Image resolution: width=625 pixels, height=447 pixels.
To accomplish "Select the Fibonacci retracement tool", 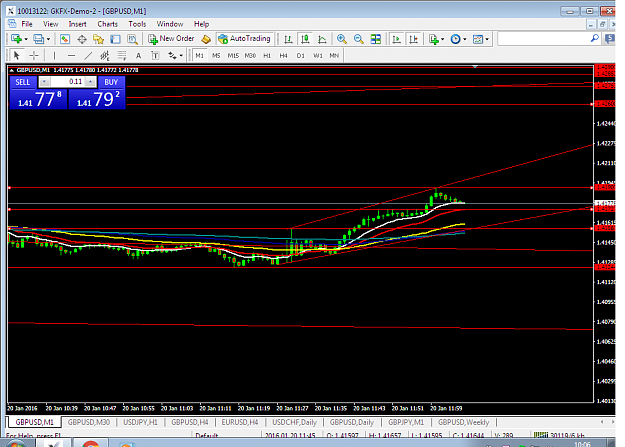I will click(x=122, y=55).
